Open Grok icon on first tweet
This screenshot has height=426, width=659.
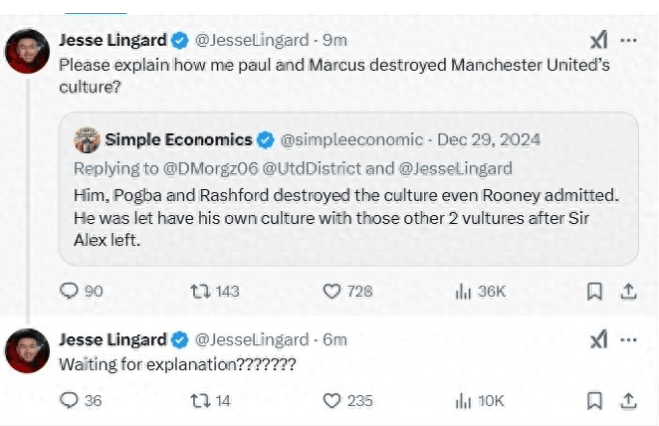coord(598,40)
